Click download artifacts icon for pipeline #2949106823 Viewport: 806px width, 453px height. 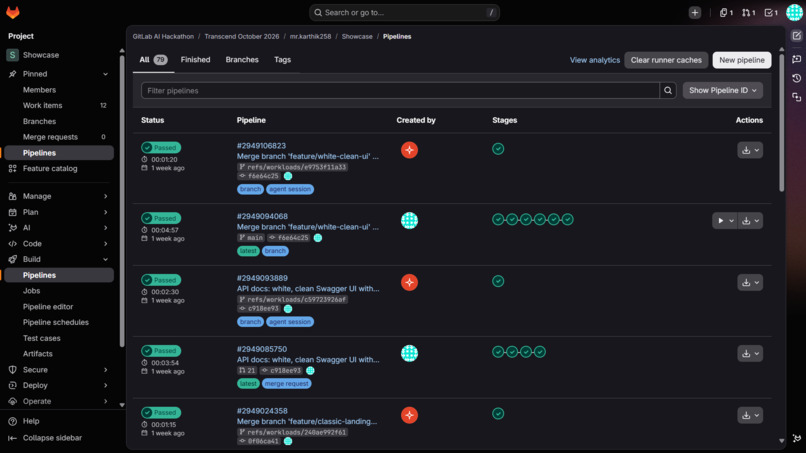750,150
